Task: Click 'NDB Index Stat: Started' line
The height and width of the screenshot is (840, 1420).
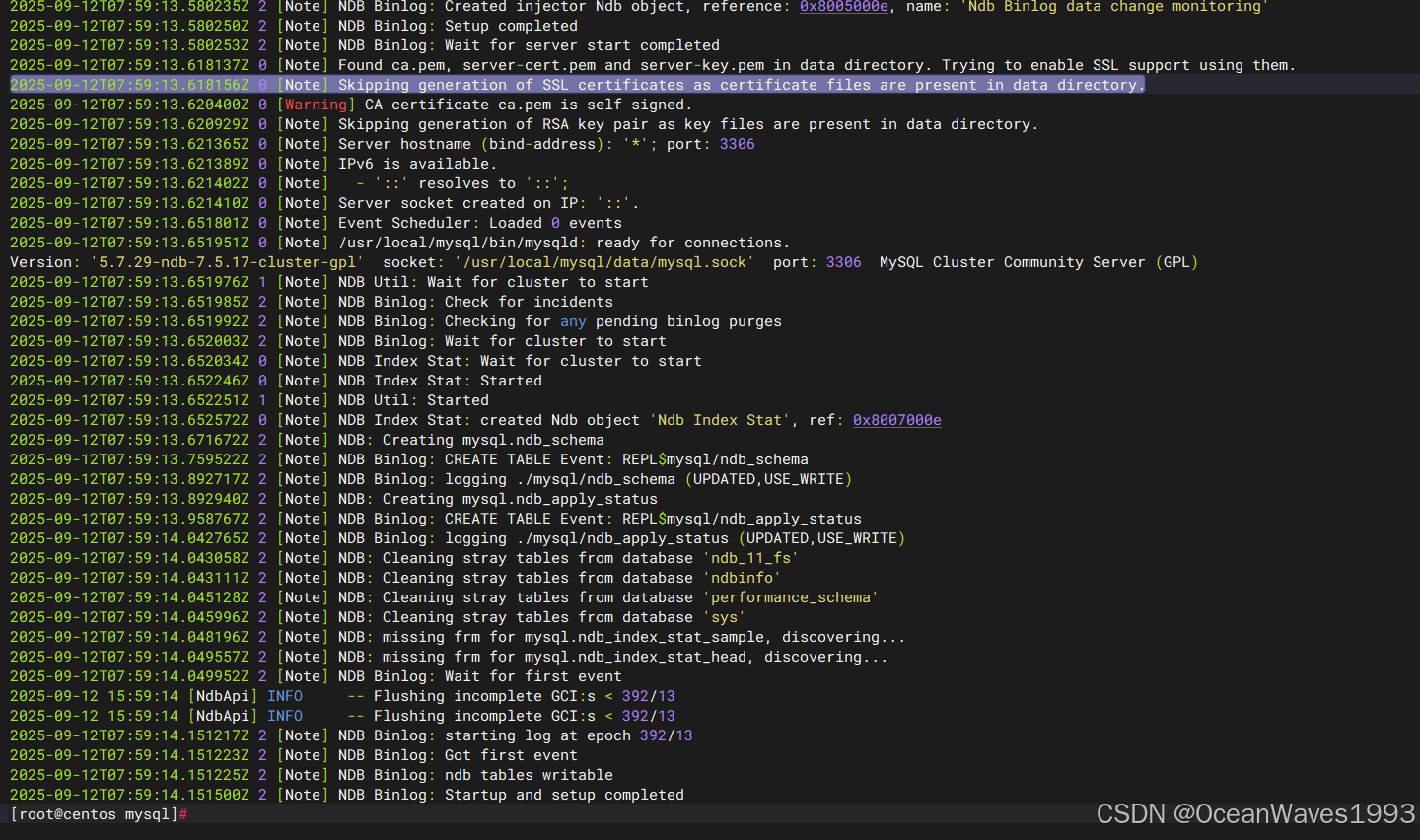Action: point(276,381)
